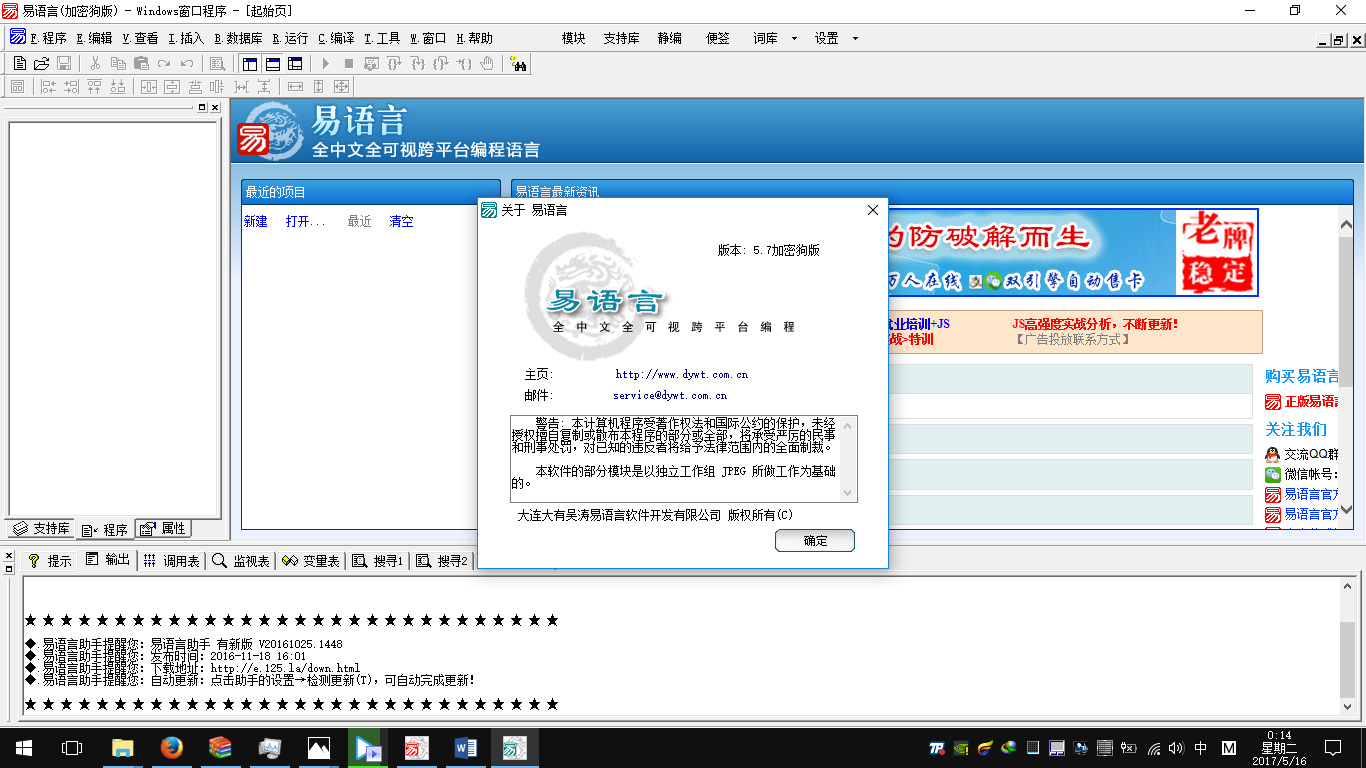This screenshot has height=768, width=1366.
Task: Click the Find magnifier toolbar icon
Action: tap(217, 63)
